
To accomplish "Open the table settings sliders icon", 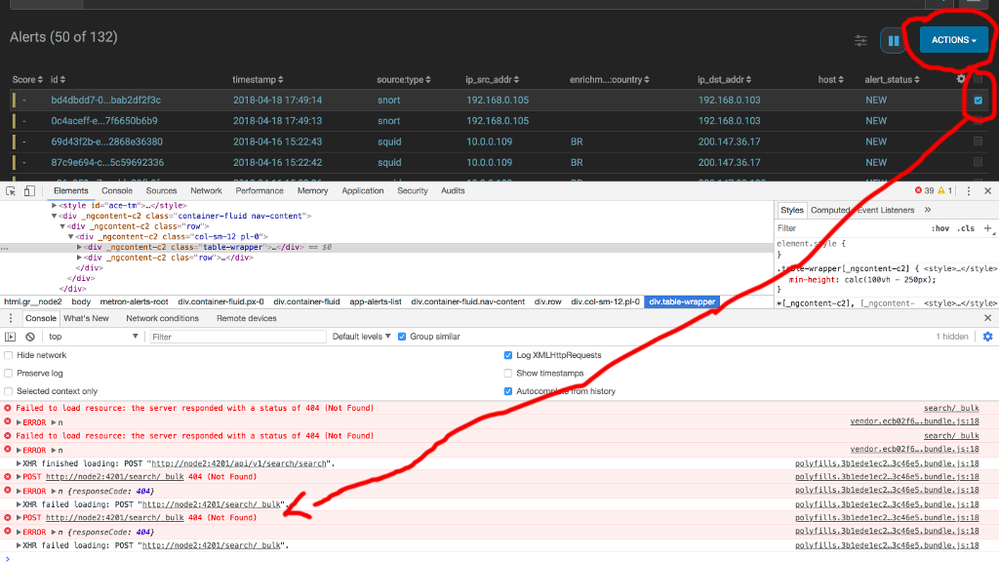I will [x=860, y=41].
